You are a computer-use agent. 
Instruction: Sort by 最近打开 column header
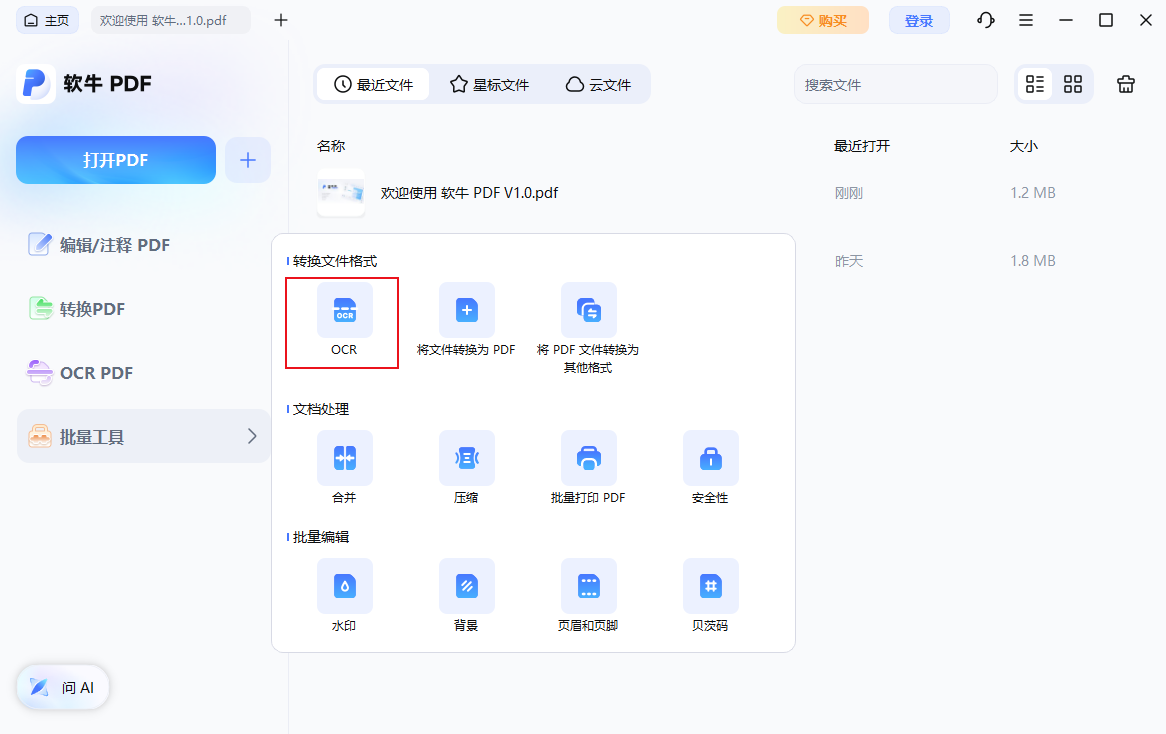coord(862,146)
